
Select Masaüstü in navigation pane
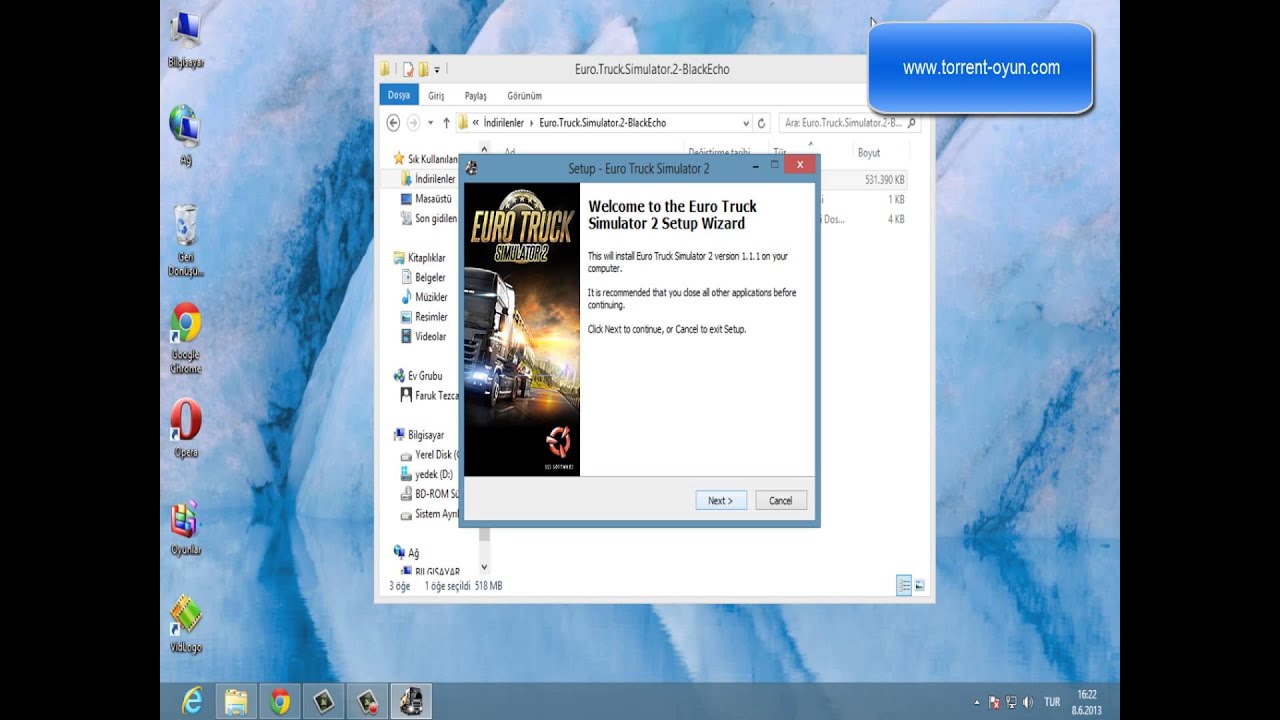pos(426,199)
